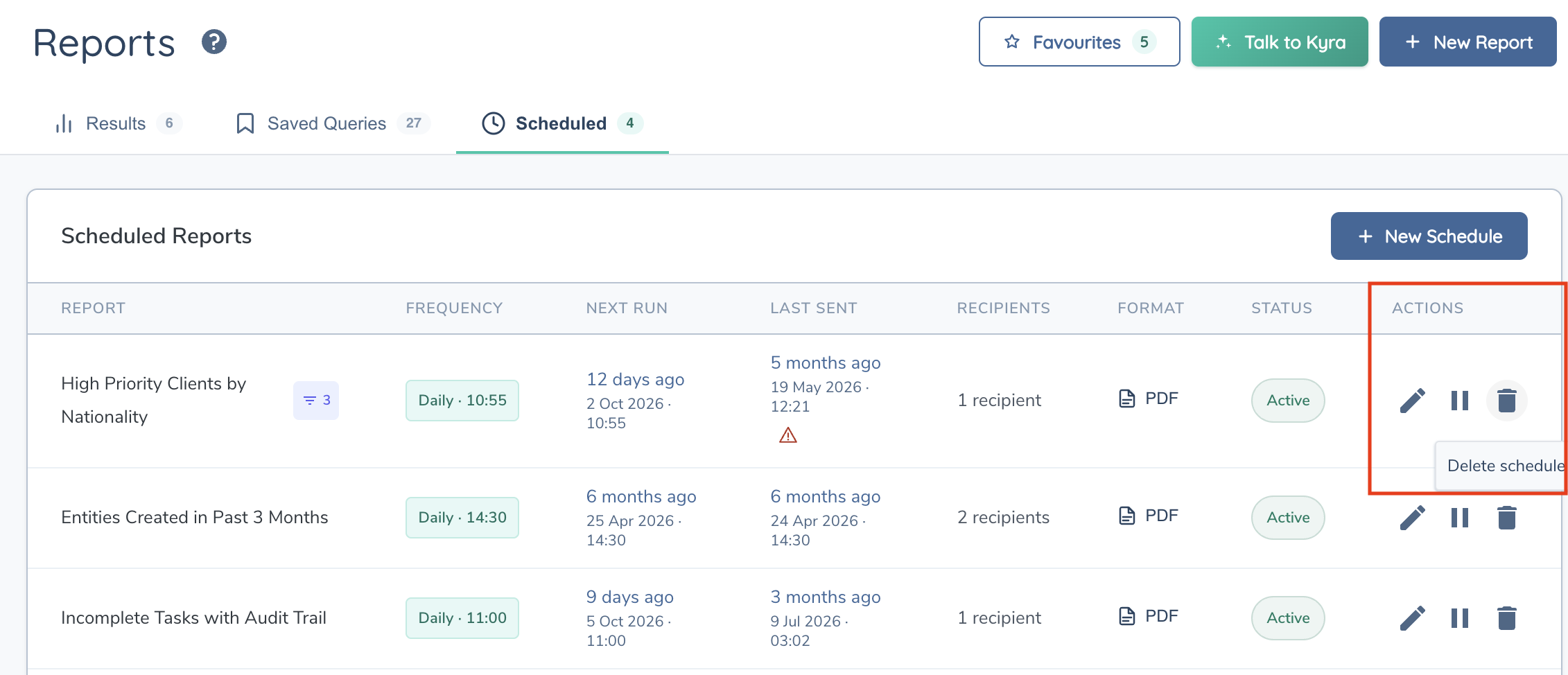1568x675 pixels.
Task: Click the STATUS column header
Action: [1282, 308]
